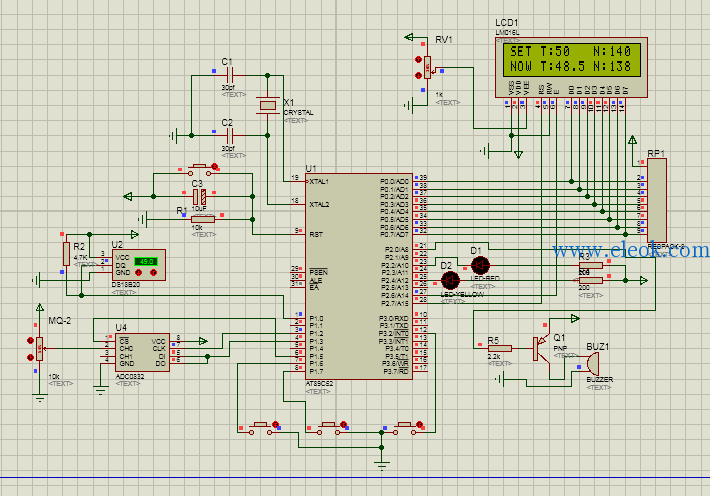
Task: Click the U1 component label
Action: (311, 169)
